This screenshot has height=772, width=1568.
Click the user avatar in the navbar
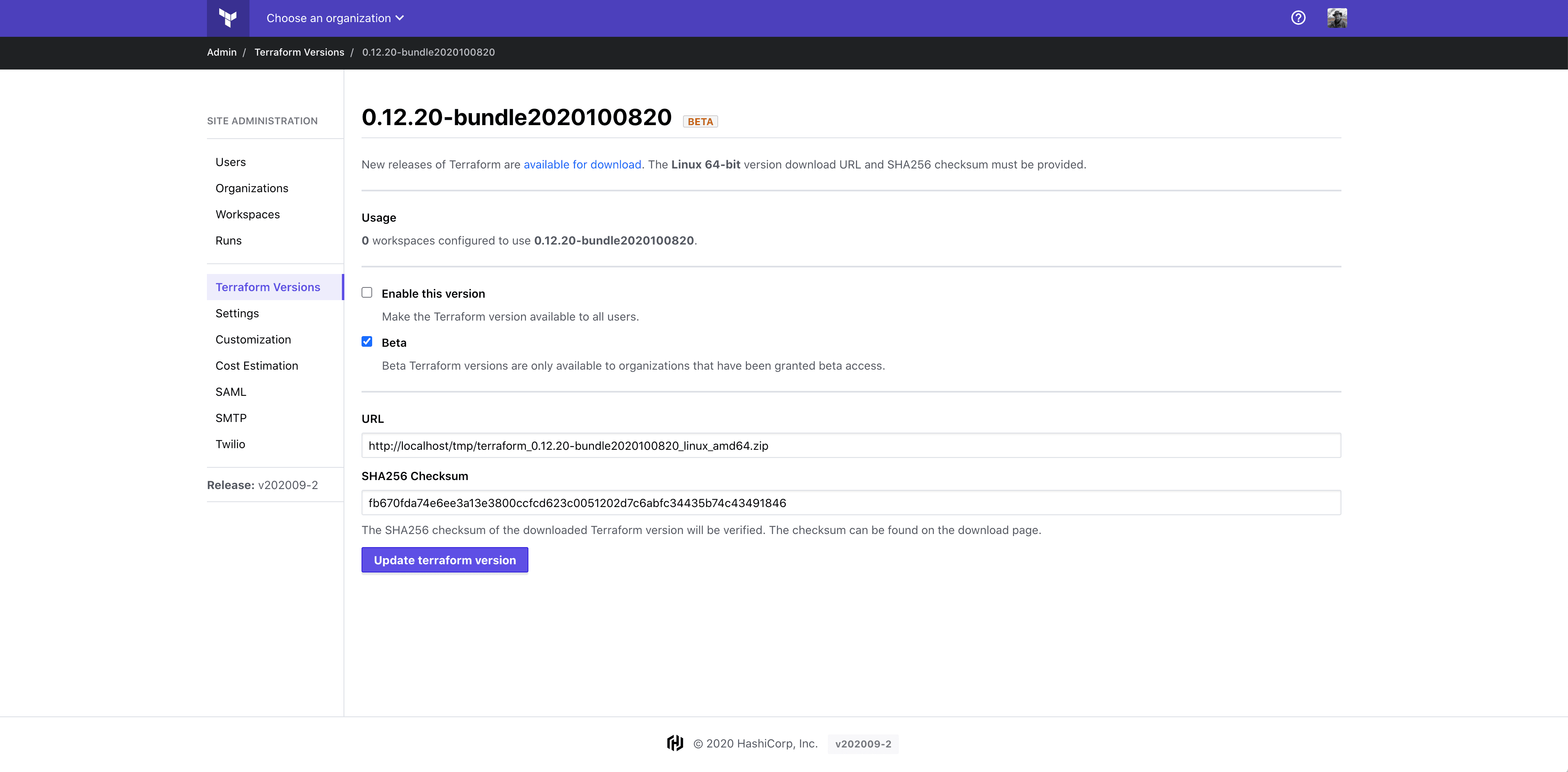pos(1337,18)
